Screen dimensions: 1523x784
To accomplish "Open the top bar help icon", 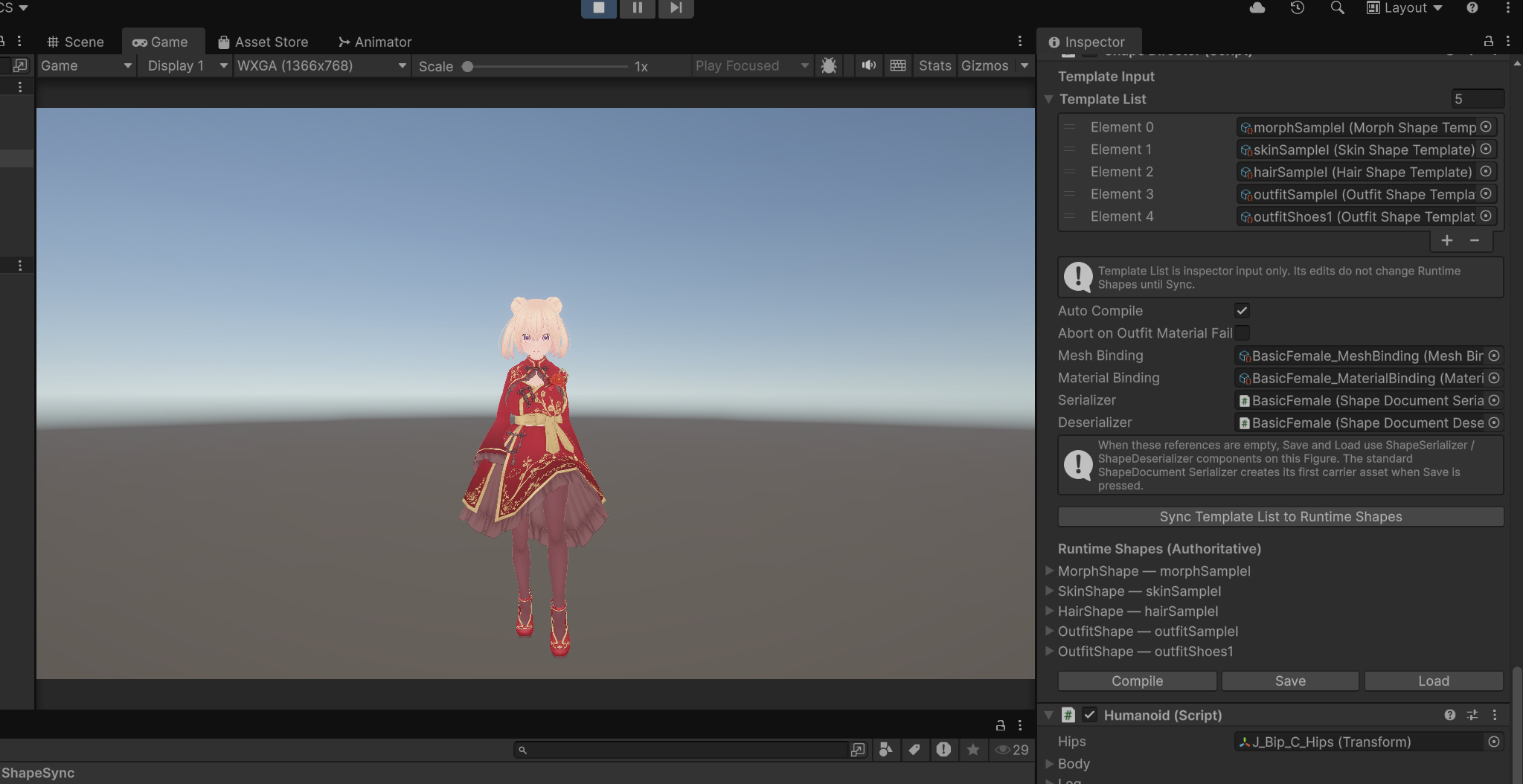I will click(1472, 7).
